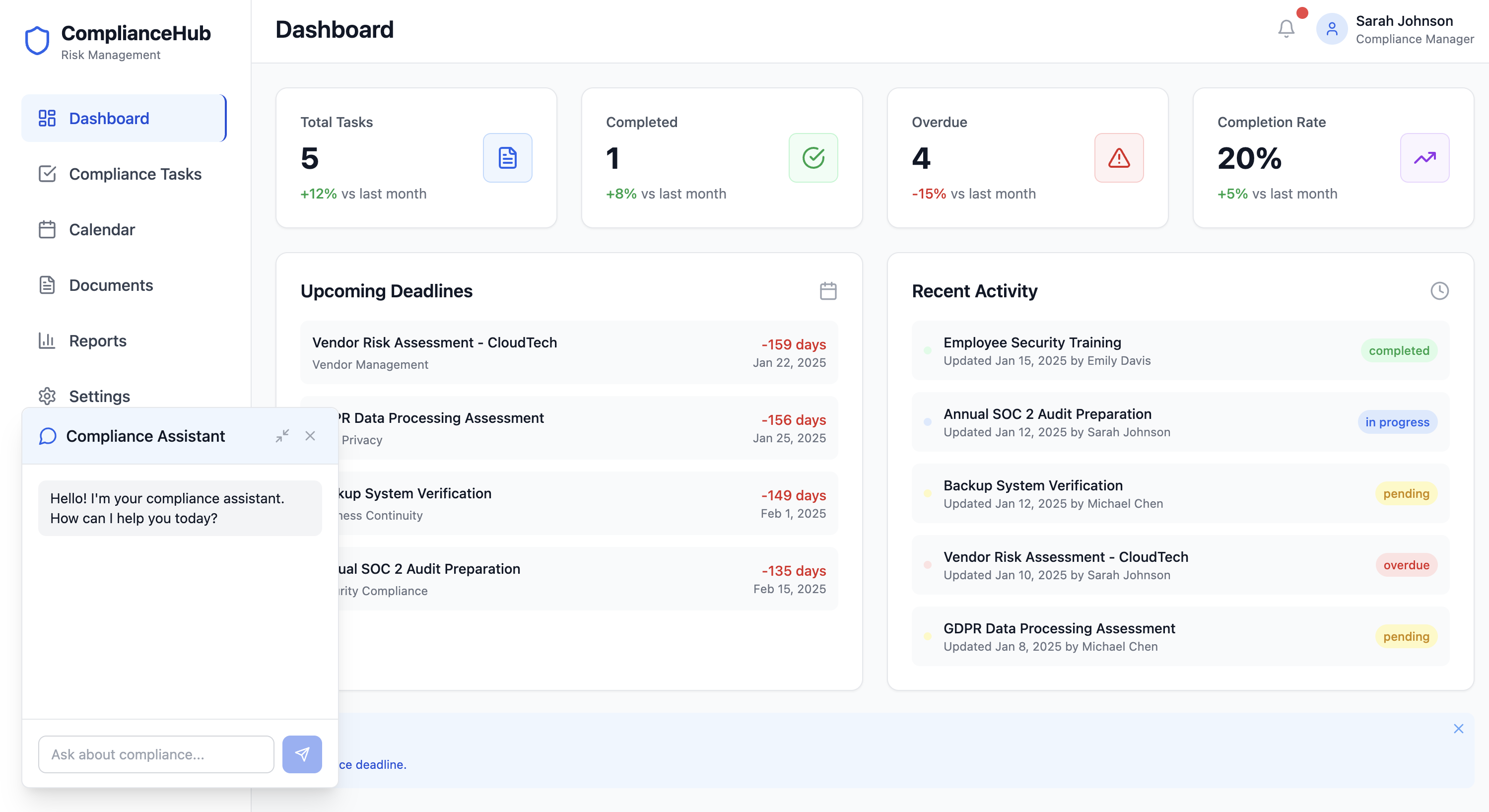
Task: Minimize the Compliance Assistant chat panel
Action: coord(282,436)
